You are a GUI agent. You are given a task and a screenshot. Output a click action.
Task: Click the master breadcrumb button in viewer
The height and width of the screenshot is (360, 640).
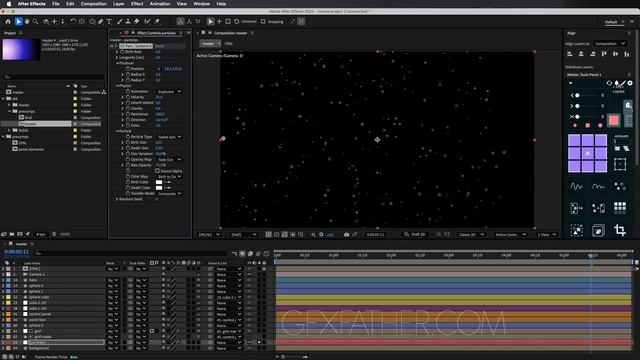[x=210, y=43]
